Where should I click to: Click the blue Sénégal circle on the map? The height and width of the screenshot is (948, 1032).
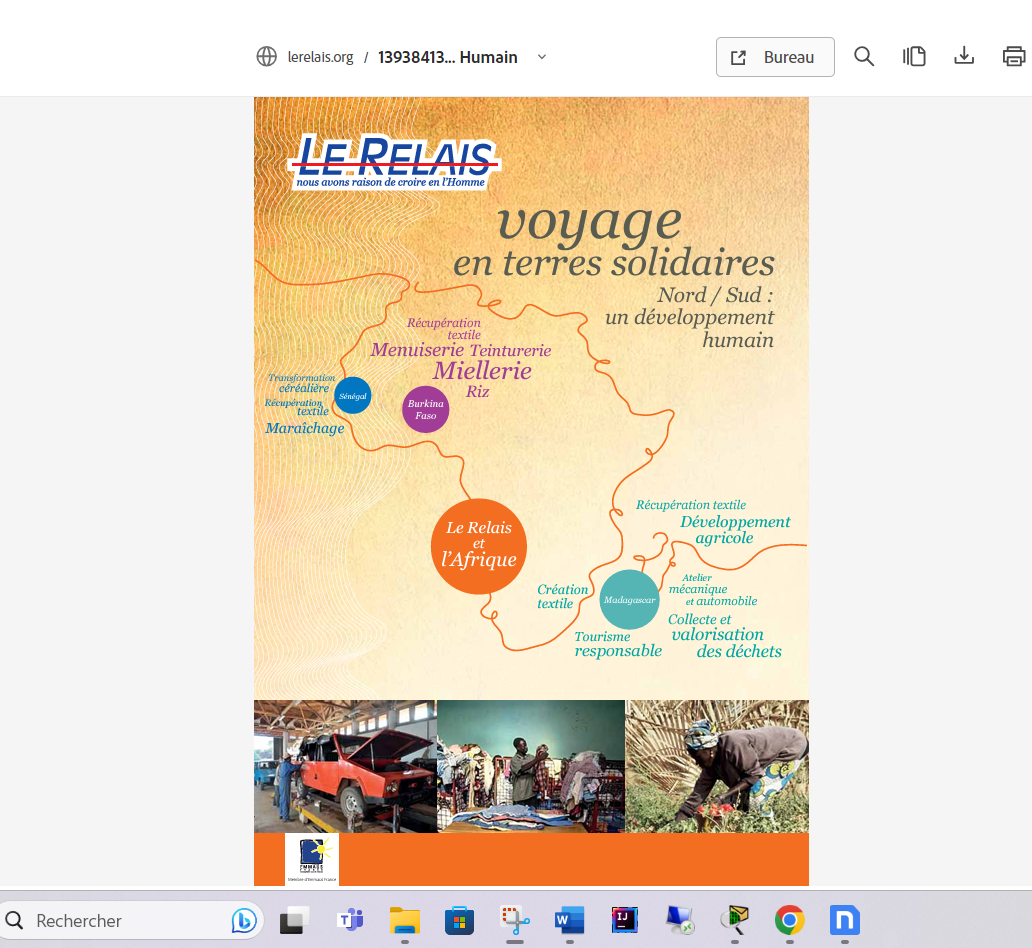click(x=353, y=396)
